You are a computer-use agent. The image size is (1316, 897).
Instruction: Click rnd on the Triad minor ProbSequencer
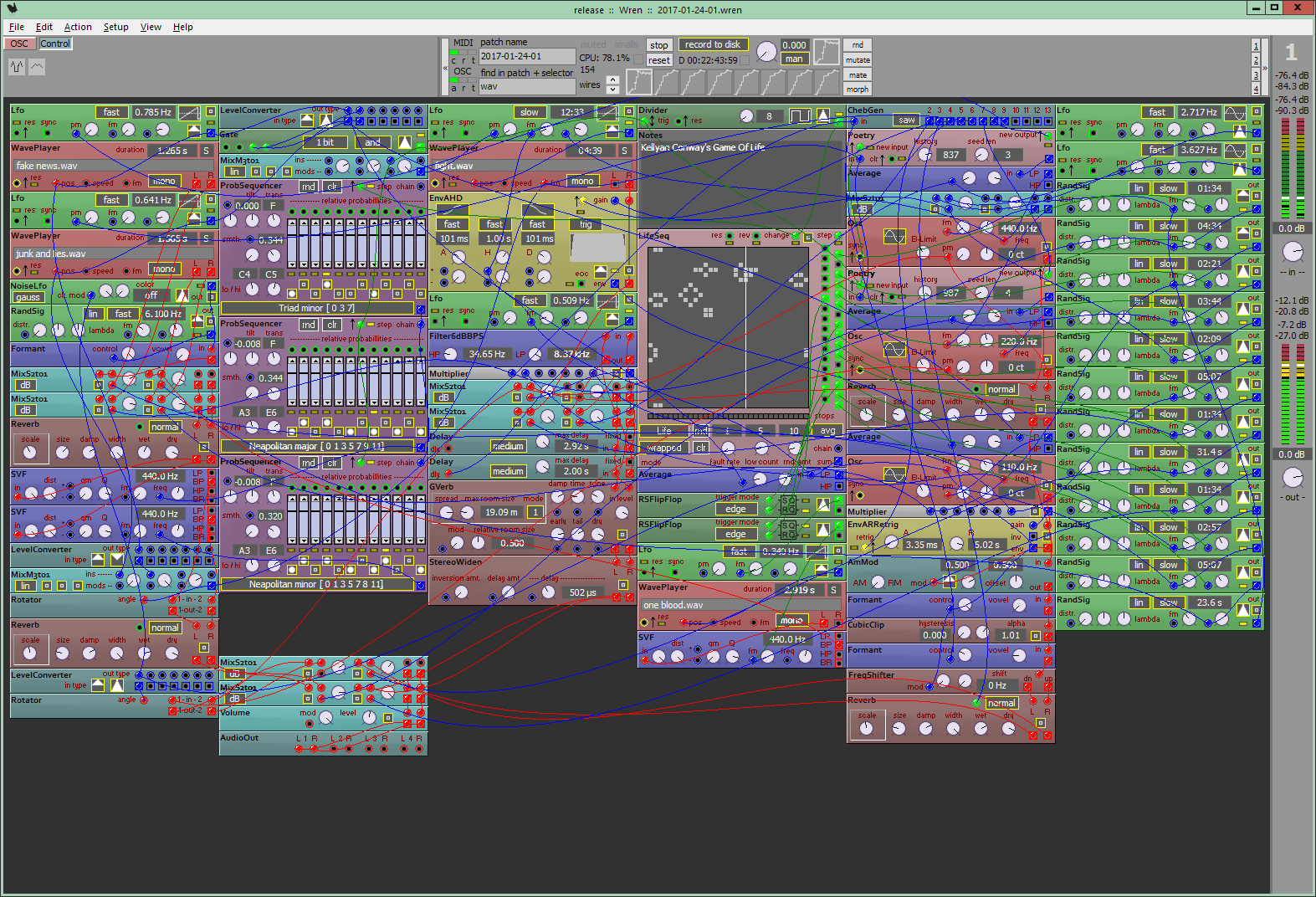tap(309, 187)
